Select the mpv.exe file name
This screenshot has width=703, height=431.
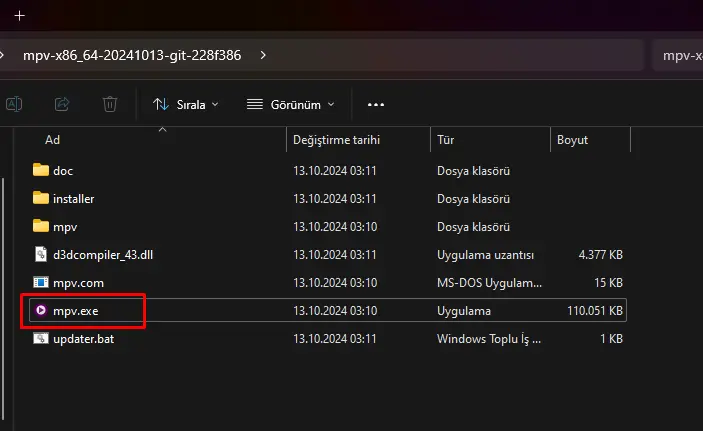76,311
